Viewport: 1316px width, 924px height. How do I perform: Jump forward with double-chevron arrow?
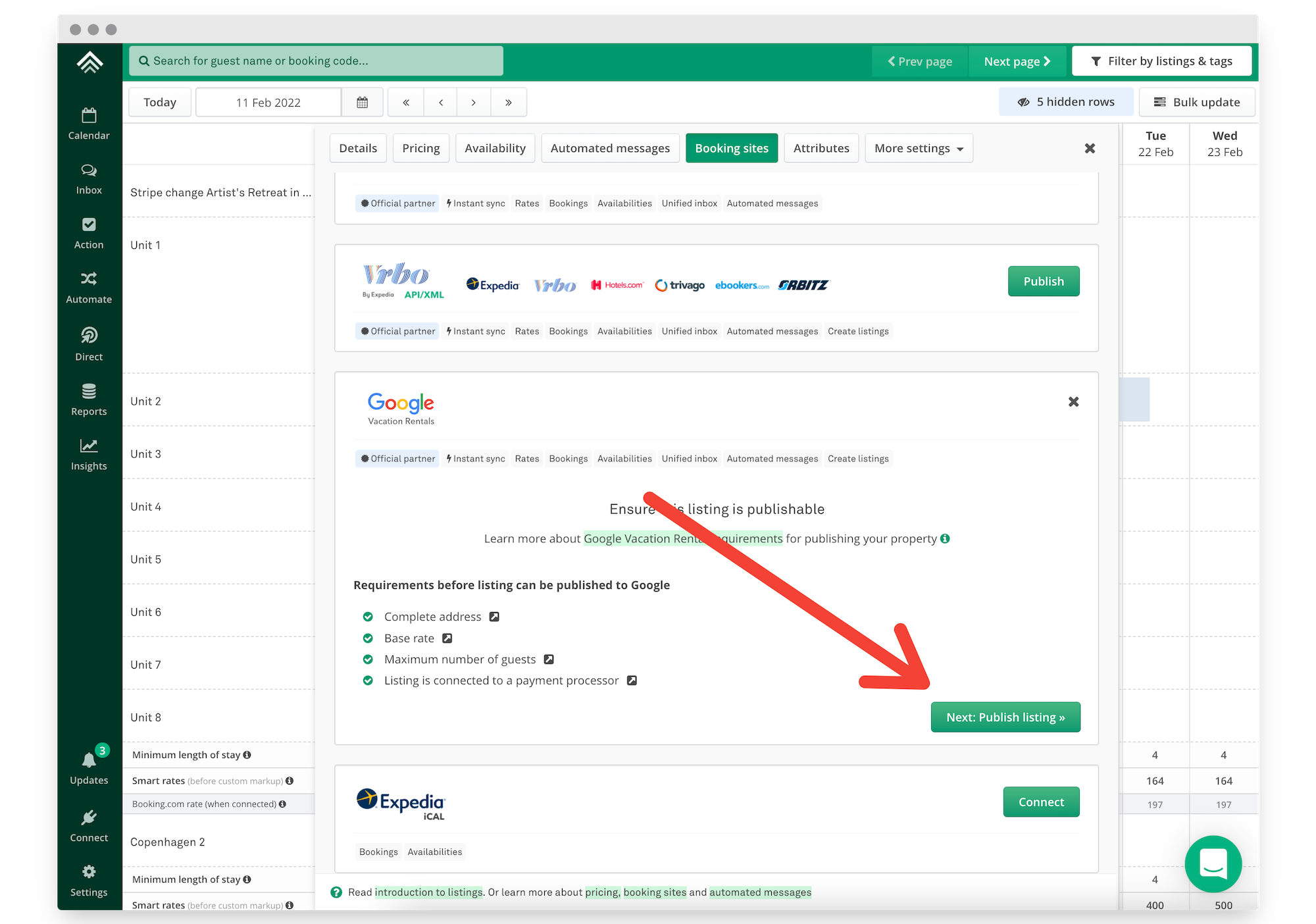[509, 102]
